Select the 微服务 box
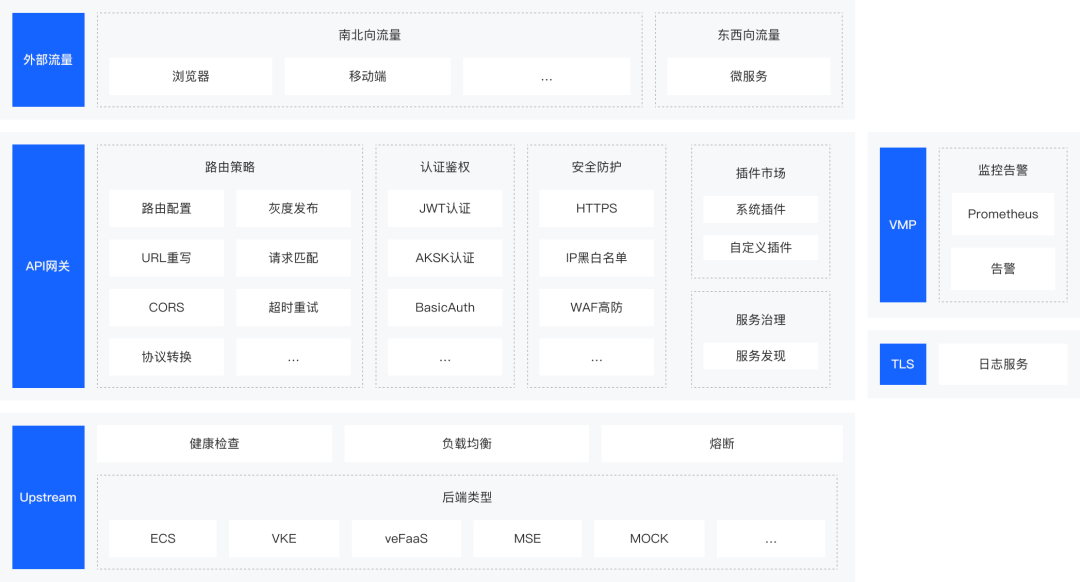 (x=749, y=76)
